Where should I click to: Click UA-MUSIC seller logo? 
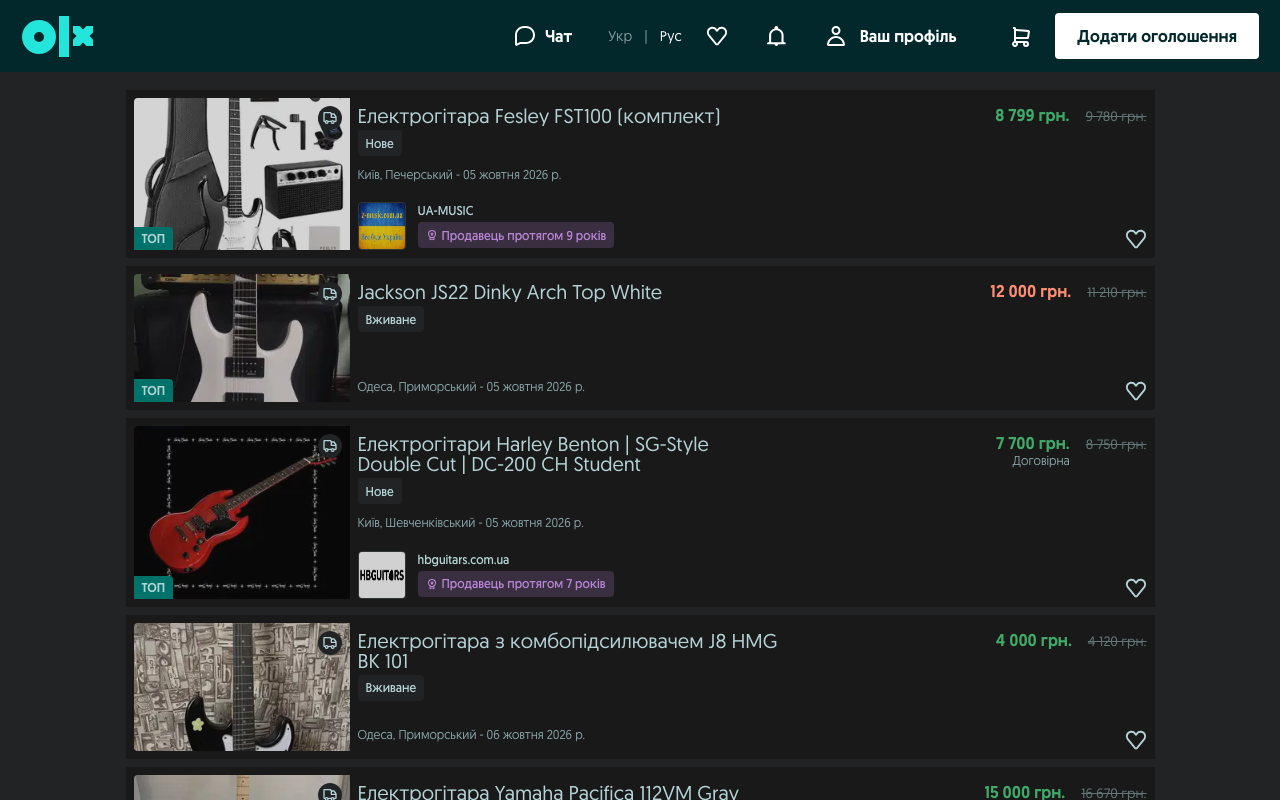[x=382, y=226]
